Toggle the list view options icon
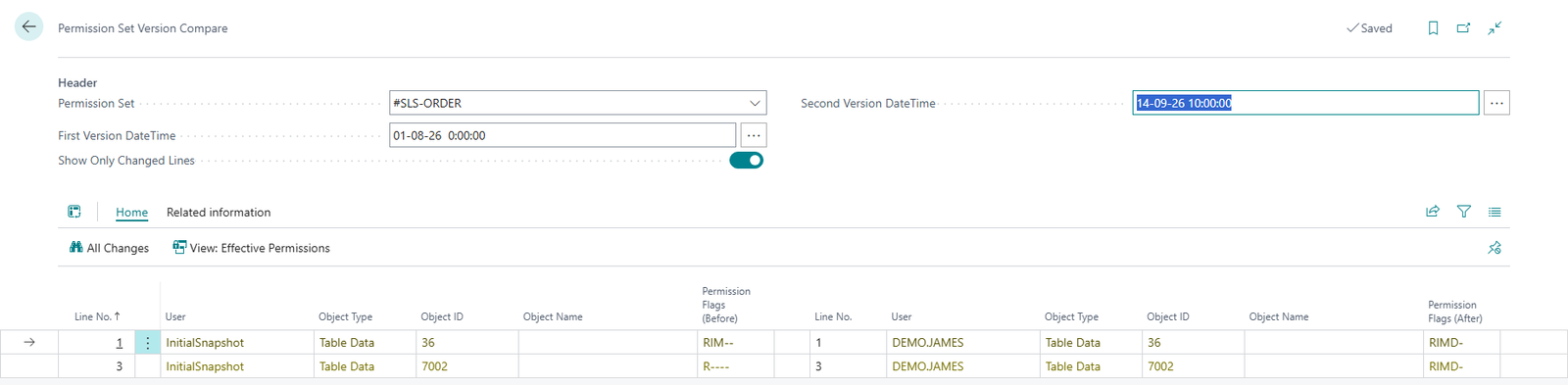Viewport: 1568px width, 385px height. click(1494, 212)
